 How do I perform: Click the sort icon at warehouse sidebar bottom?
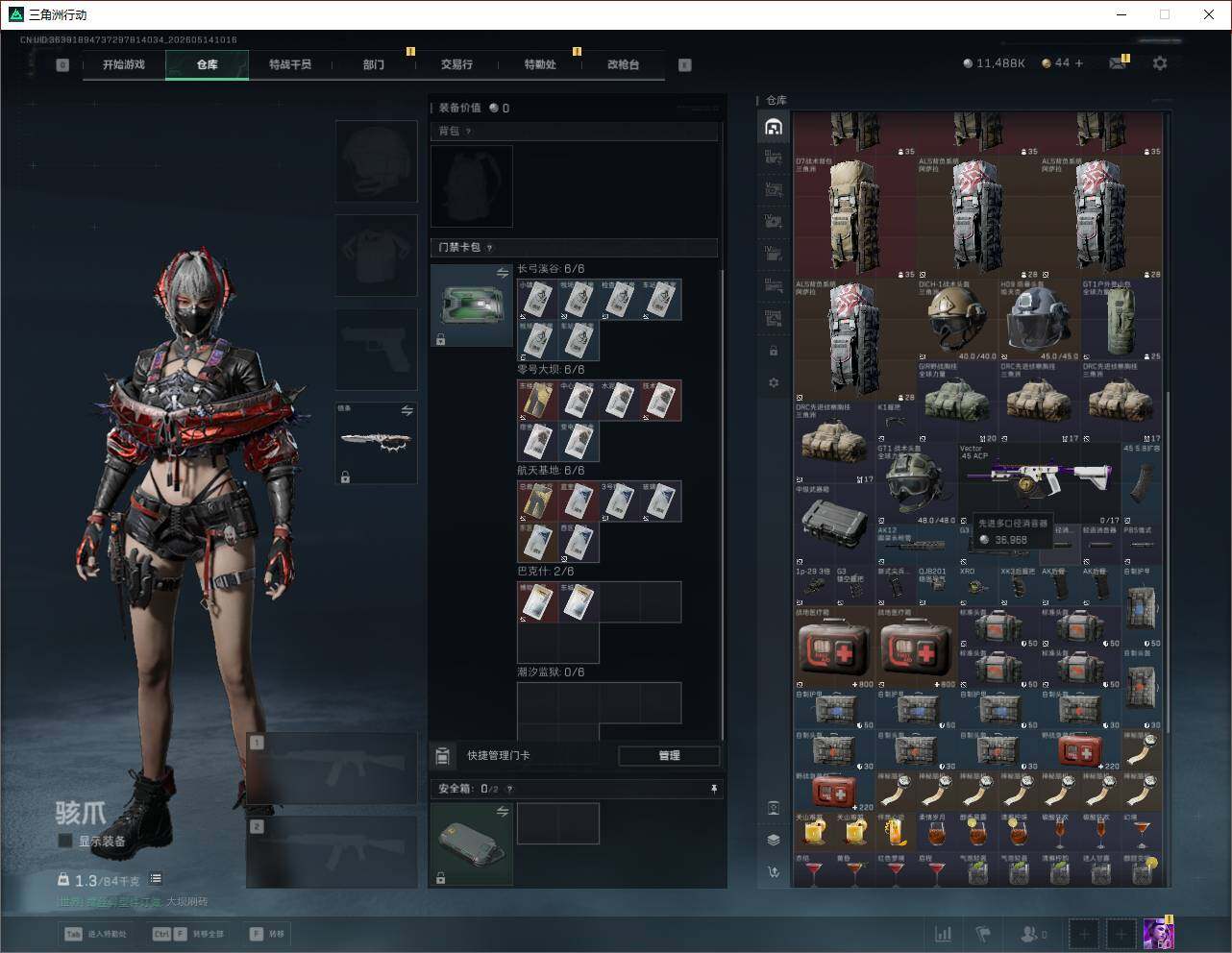[774, 872]
